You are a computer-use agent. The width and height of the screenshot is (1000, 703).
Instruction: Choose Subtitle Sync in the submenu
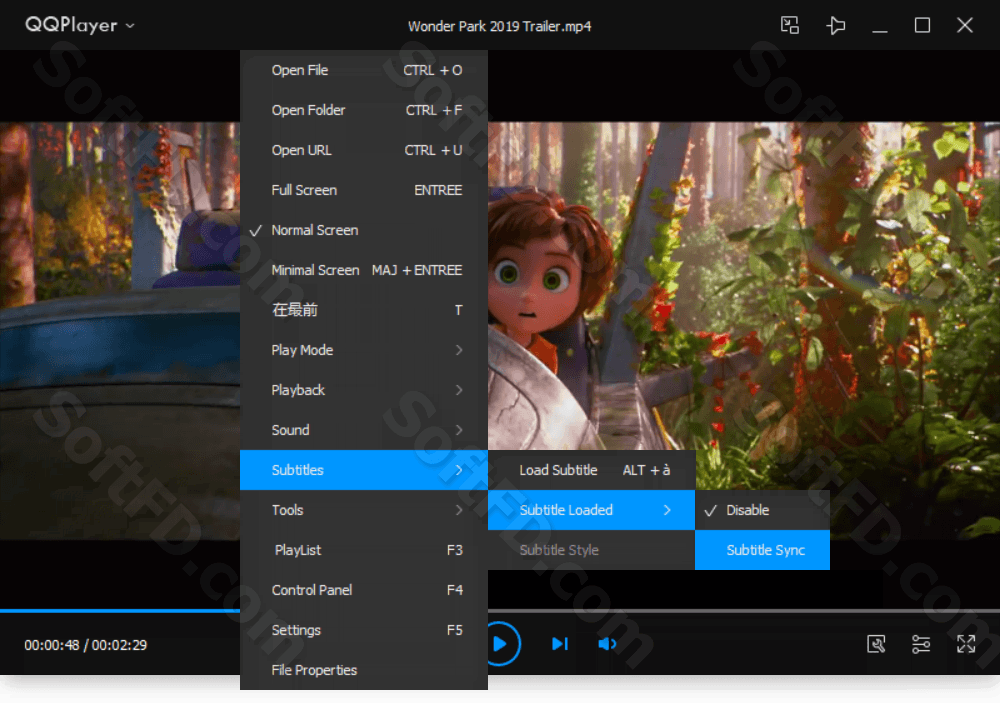[x=762, y=550]
